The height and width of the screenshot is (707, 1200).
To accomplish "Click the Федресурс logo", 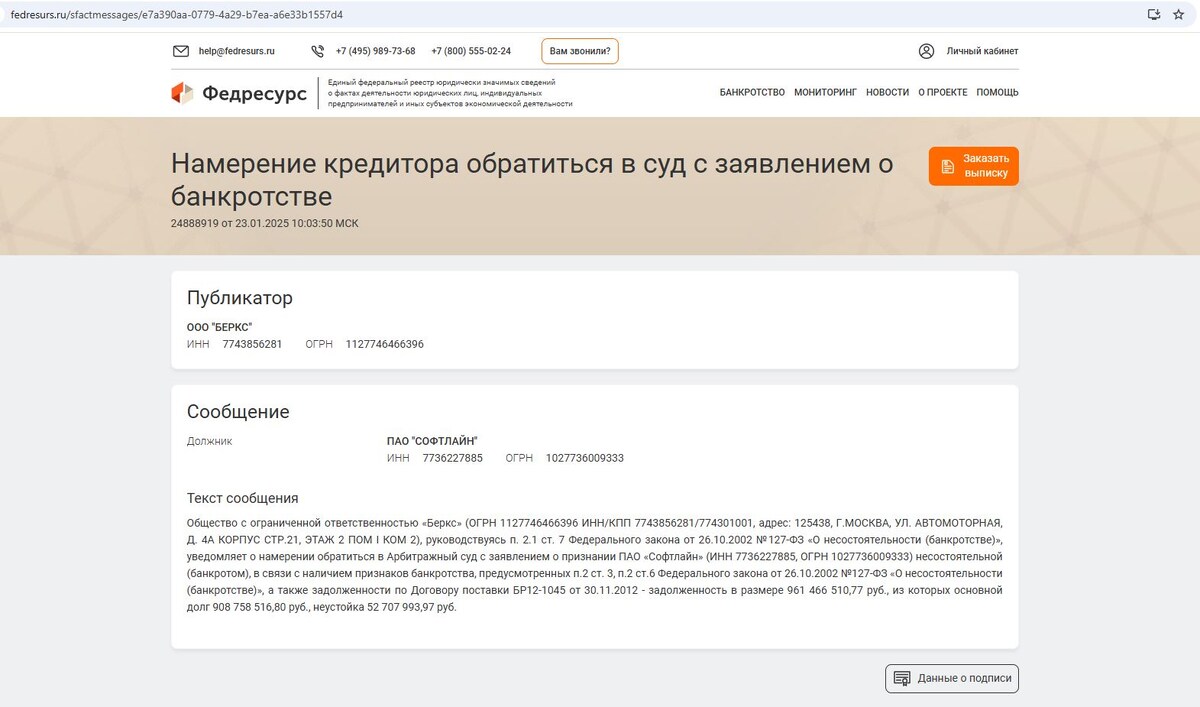I will 239,93.
